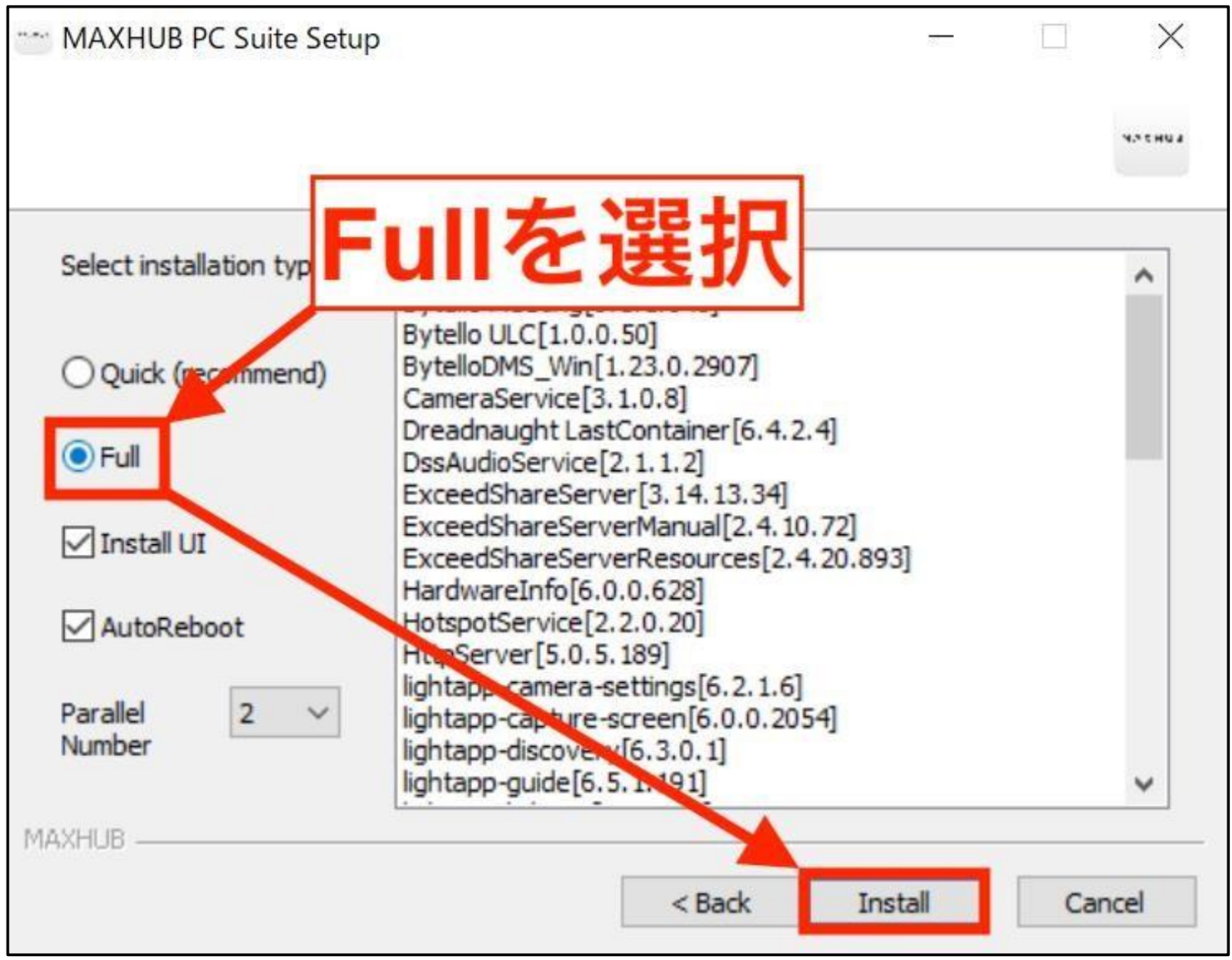The height and width of the screenshot is (960, 1232).
Task: Select the Full installation radio button
Action: [x=78, y=457]
